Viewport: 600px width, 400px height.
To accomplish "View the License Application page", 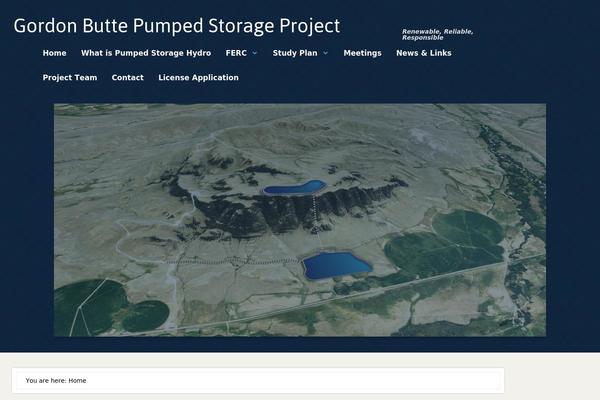I will click(x=198, y=78).
